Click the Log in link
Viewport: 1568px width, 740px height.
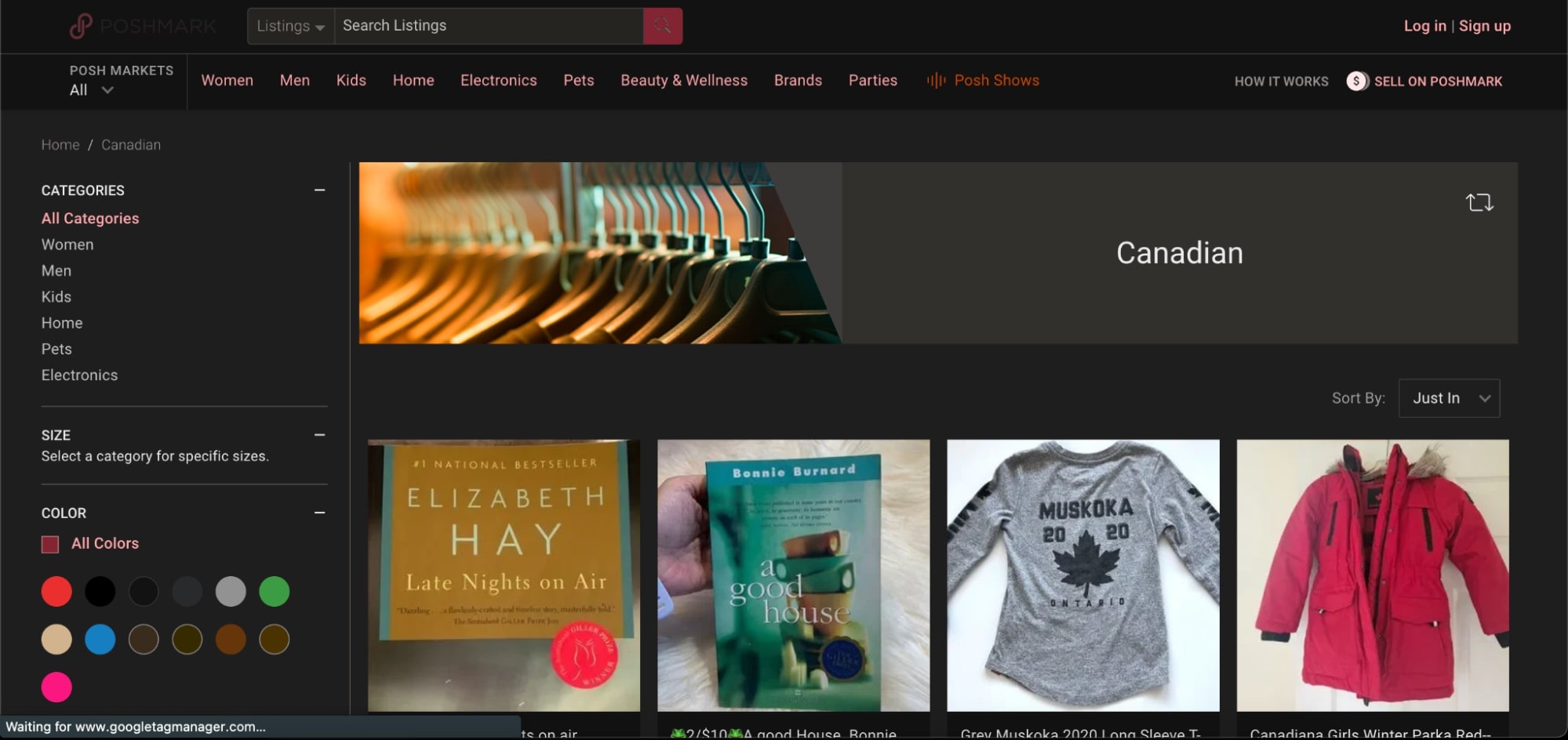pyautogui.click(x=1424, y=26)
